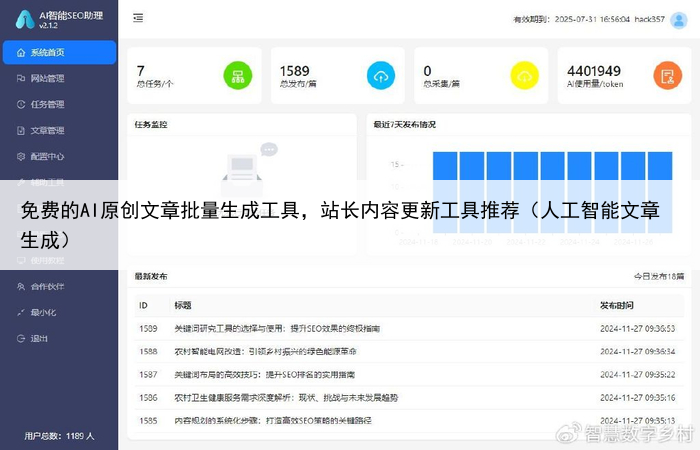Click 退出 to log out

(39, 338)
